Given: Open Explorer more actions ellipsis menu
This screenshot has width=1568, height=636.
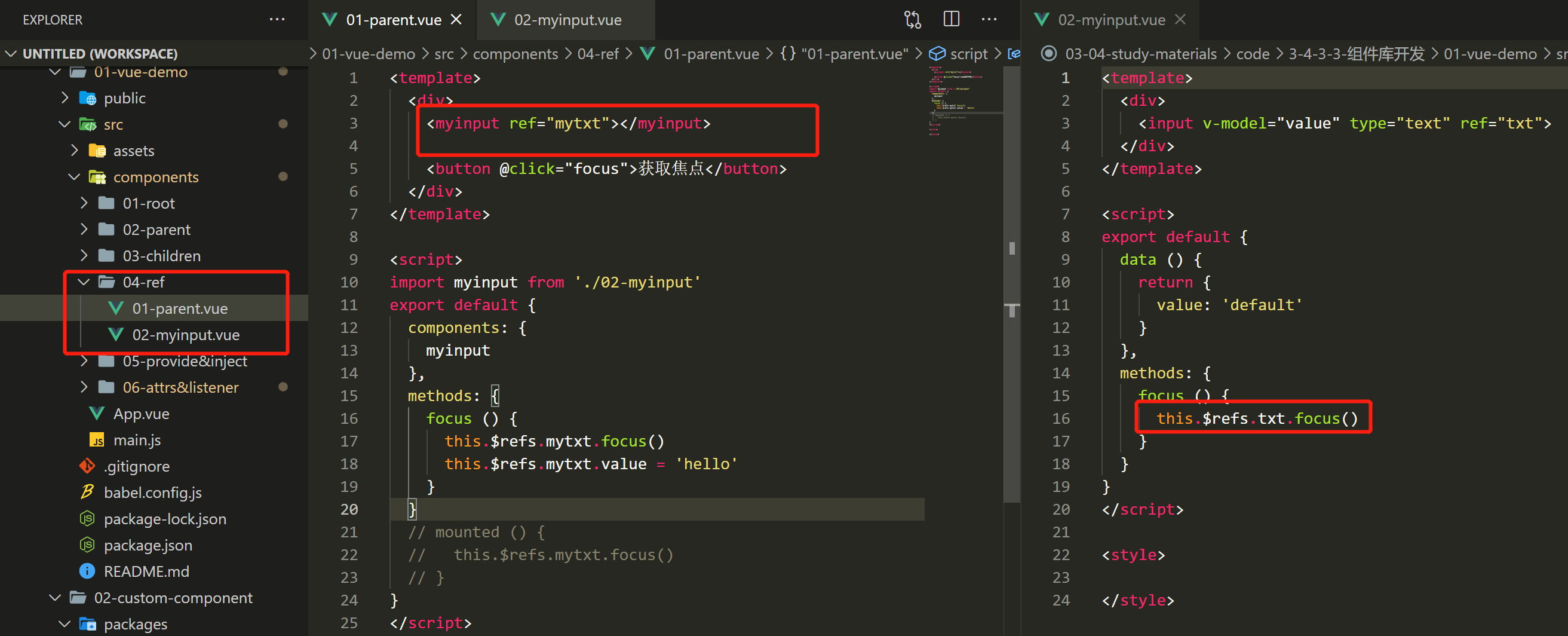Looking at the screenshot, I should (x=277, y=20).
